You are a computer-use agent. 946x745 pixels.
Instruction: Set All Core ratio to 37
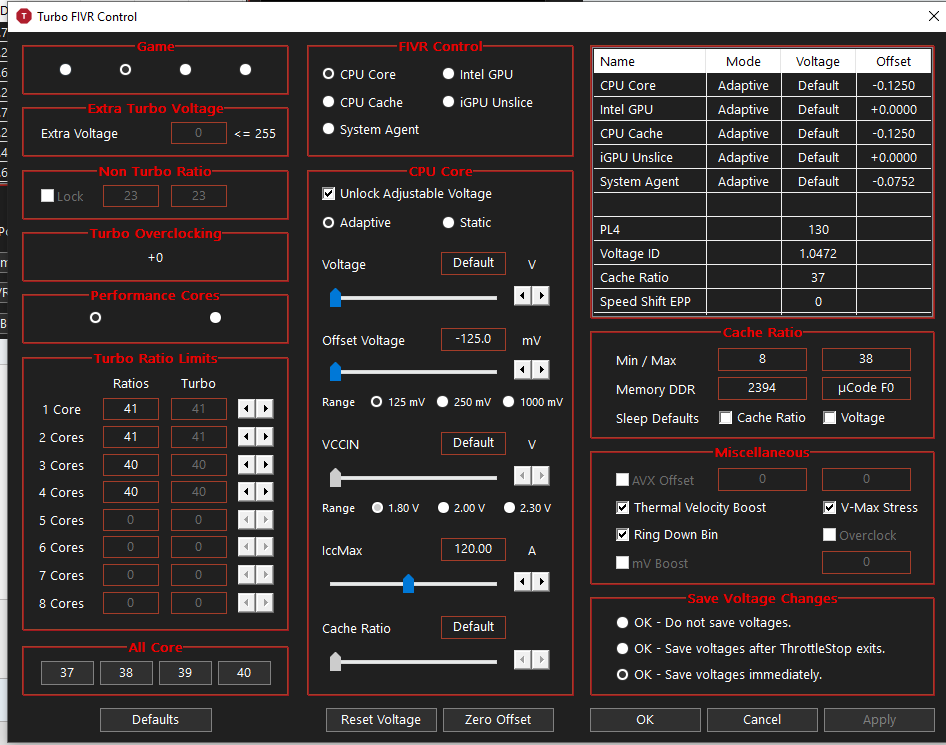pos(67,673)
